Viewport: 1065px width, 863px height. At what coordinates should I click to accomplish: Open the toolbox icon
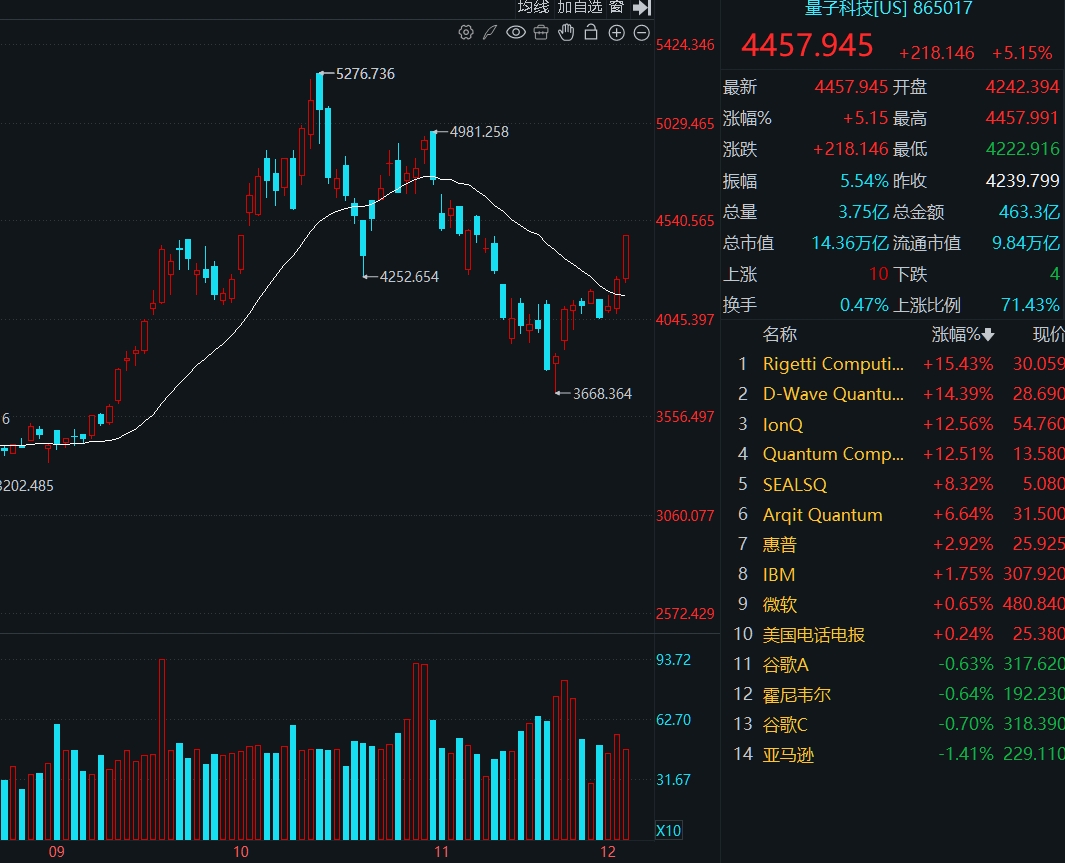coord(541,32)
